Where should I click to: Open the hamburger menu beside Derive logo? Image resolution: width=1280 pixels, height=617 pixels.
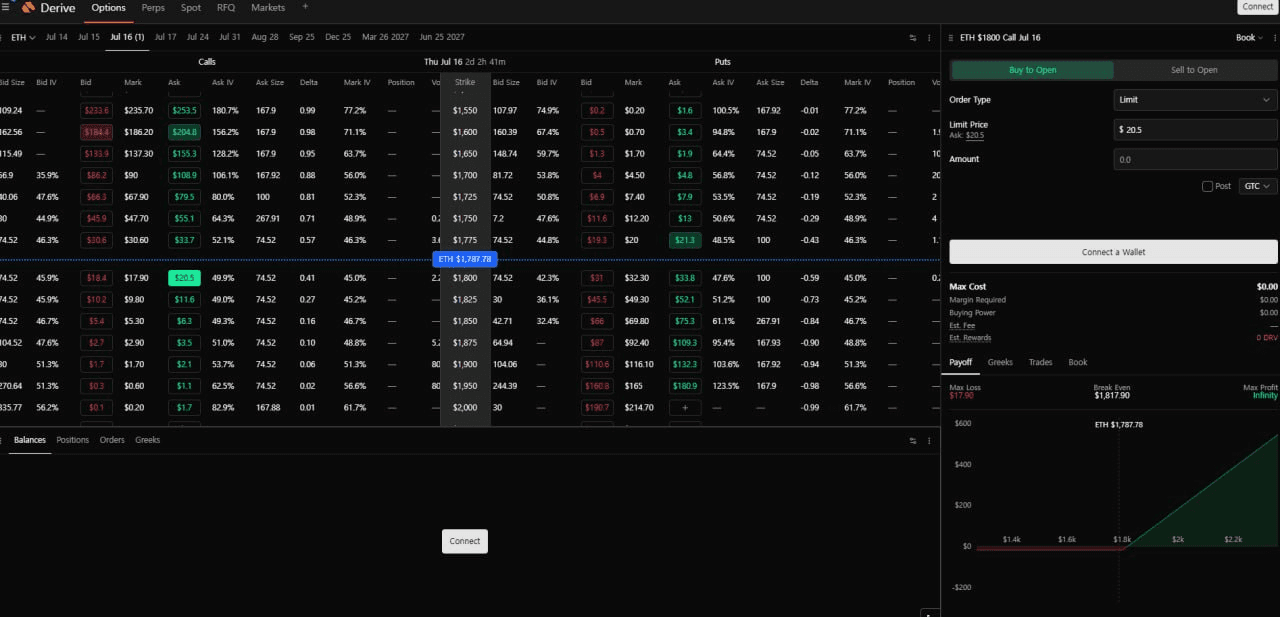tap(7, 7)
